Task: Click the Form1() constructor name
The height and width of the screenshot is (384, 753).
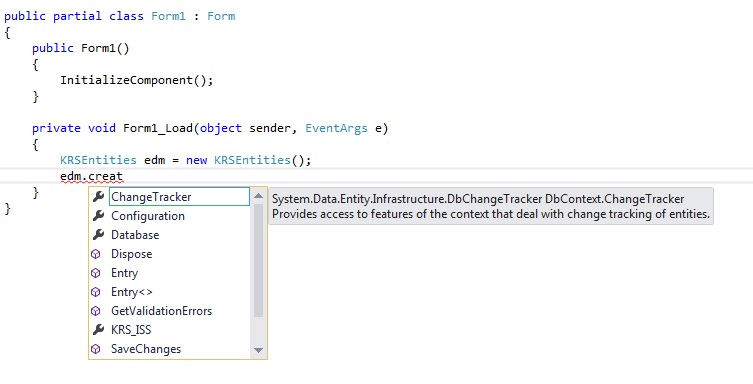Action: 105,48
